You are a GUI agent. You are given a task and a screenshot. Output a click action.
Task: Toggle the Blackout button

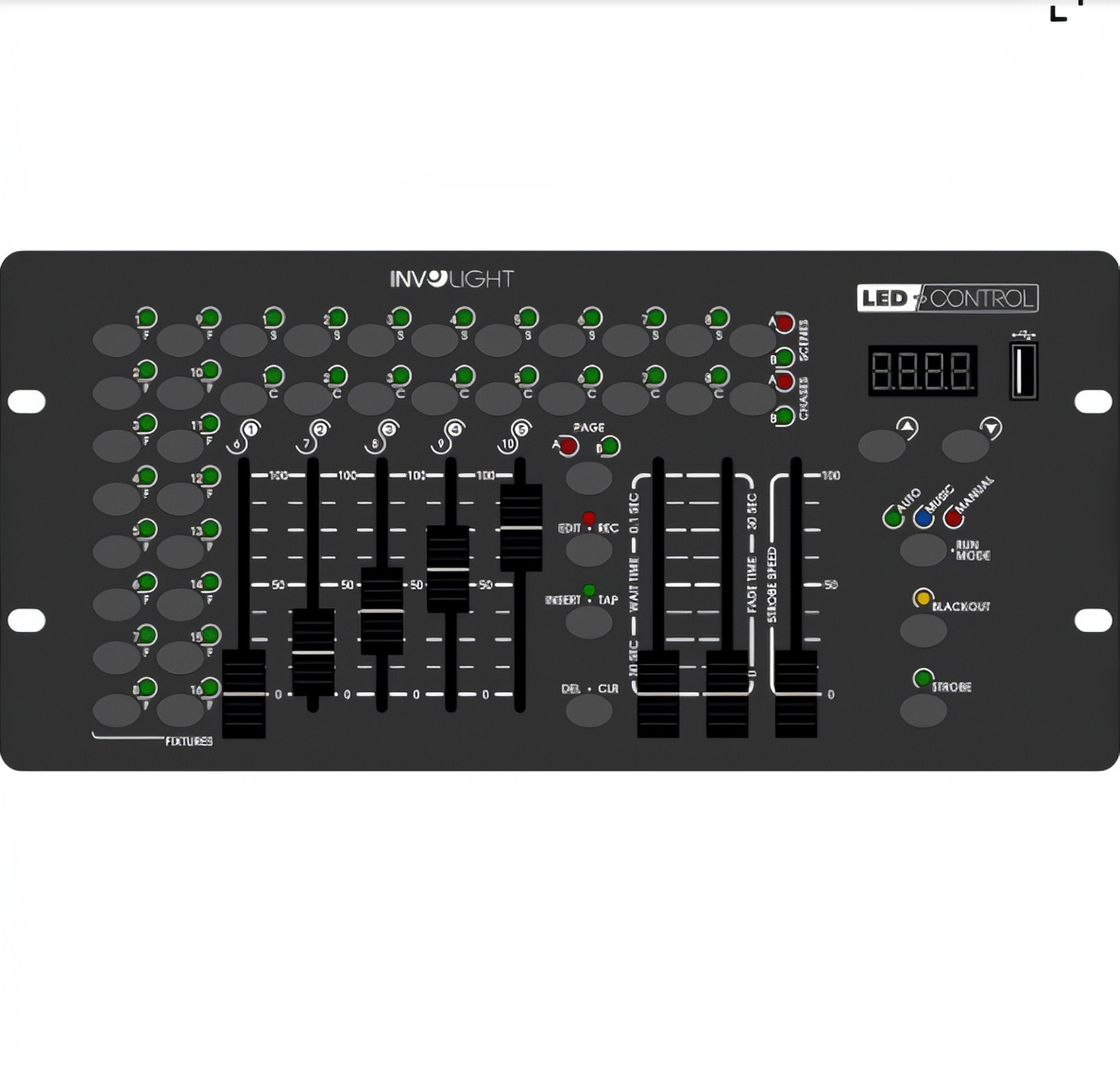click(x=923, y=629)
